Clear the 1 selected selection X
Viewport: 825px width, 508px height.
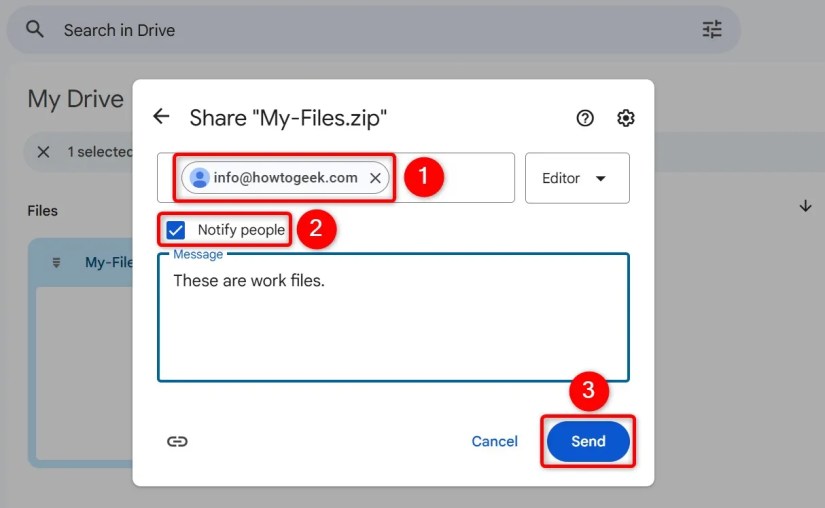(x=44, y=152)
